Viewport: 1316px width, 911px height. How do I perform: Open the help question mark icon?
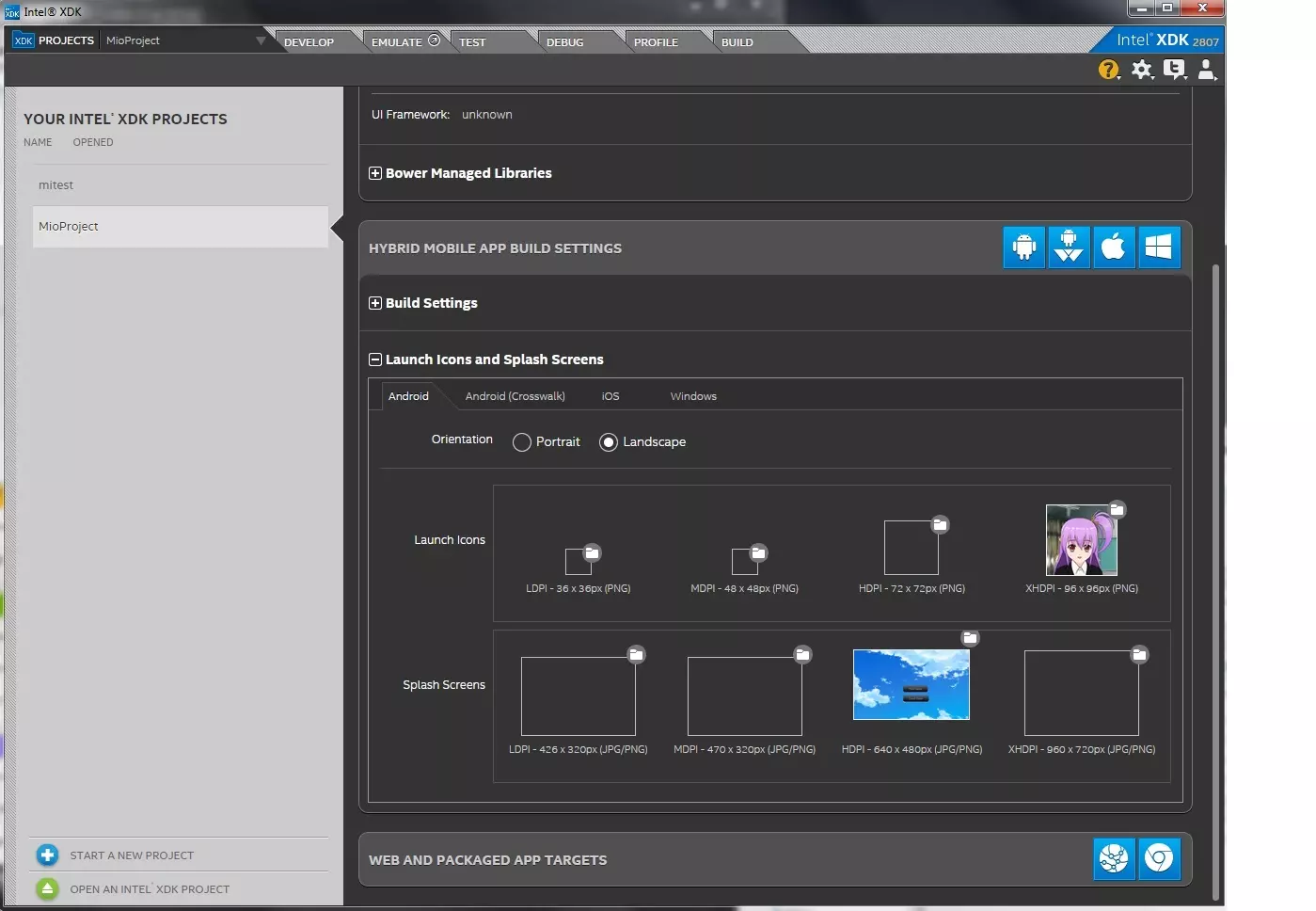[1109, 70]
